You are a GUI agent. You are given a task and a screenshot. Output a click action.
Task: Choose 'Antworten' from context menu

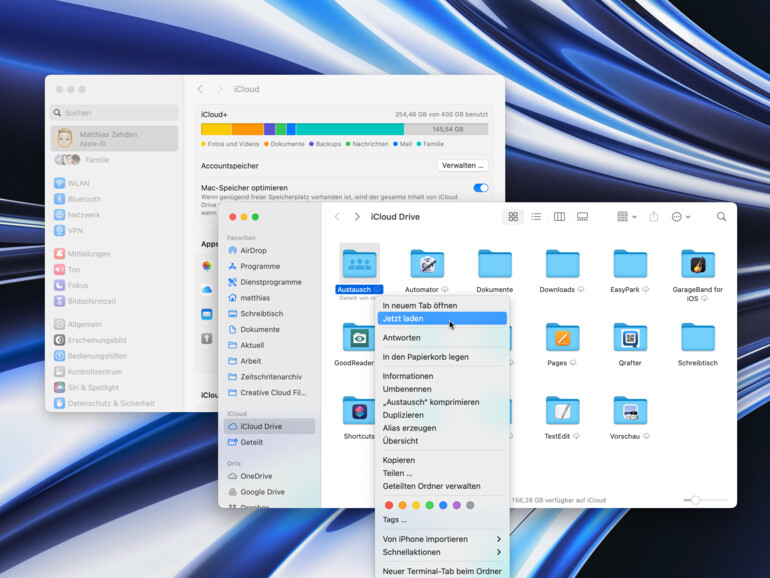[x=442, y=338]
